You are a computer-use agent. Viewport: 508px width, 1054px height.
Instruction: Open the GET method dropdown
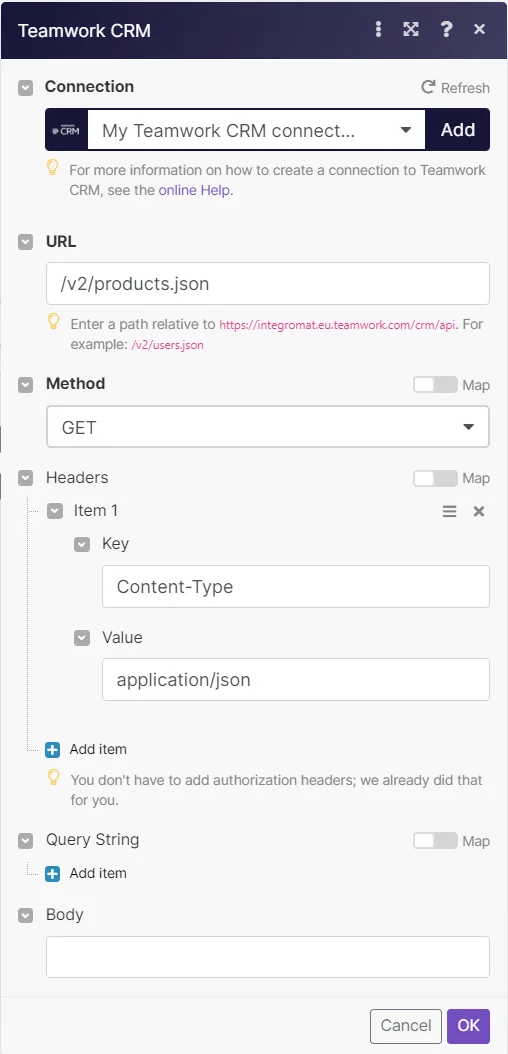point(267,427)
